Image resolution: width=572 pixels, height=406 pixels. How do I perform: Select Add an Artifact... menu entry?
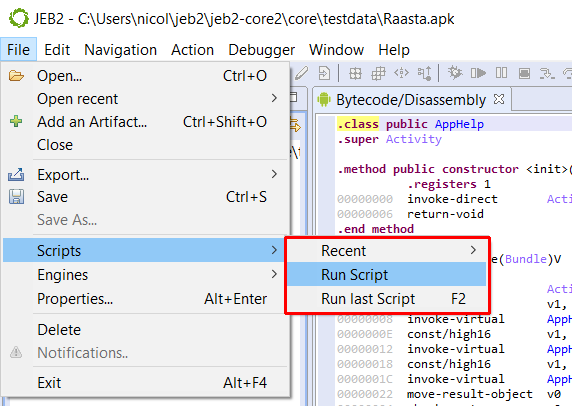(x=146, y=121)
